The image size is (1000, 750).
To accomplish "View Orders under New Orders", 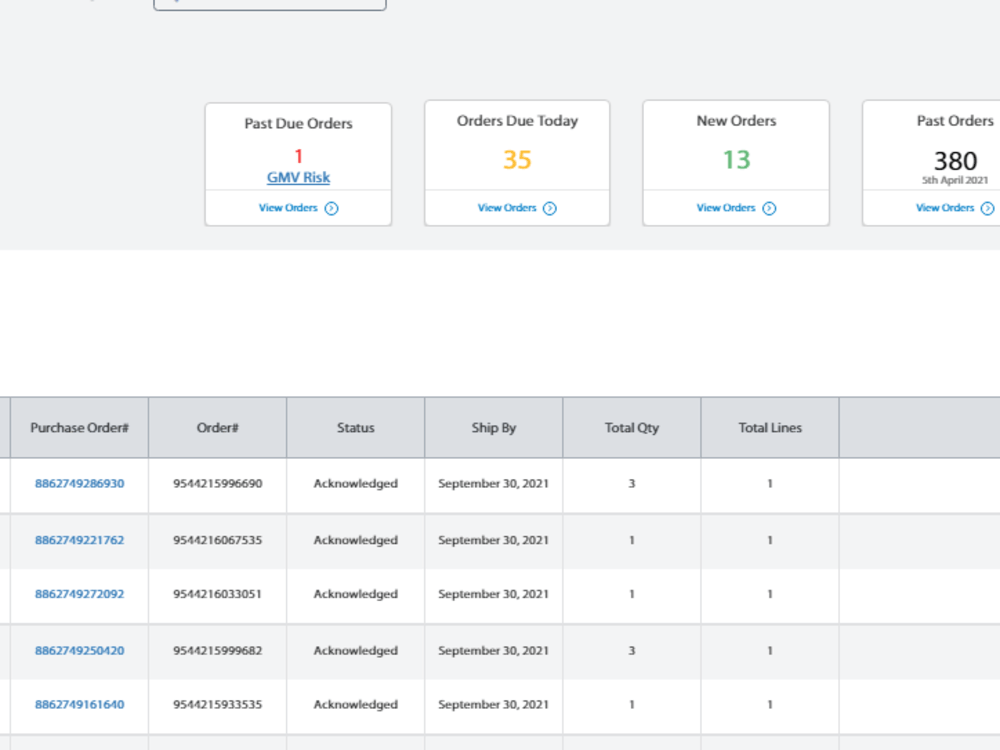I will pos(726,208).
